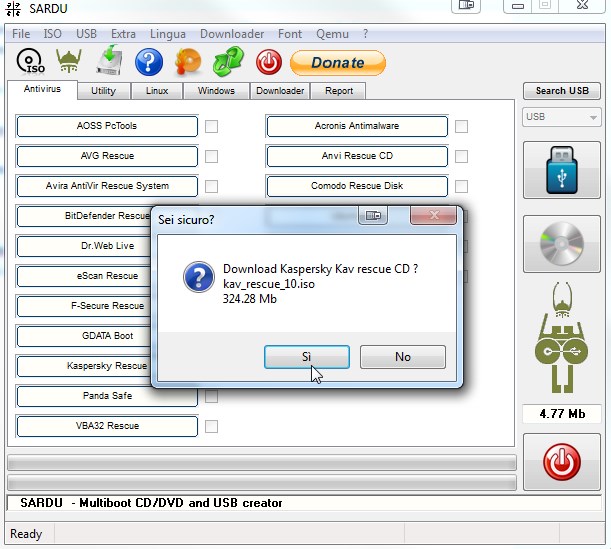Click the AVG Rescue button
This screenshot has height=549, width=611.
click(x=107, y=156)
